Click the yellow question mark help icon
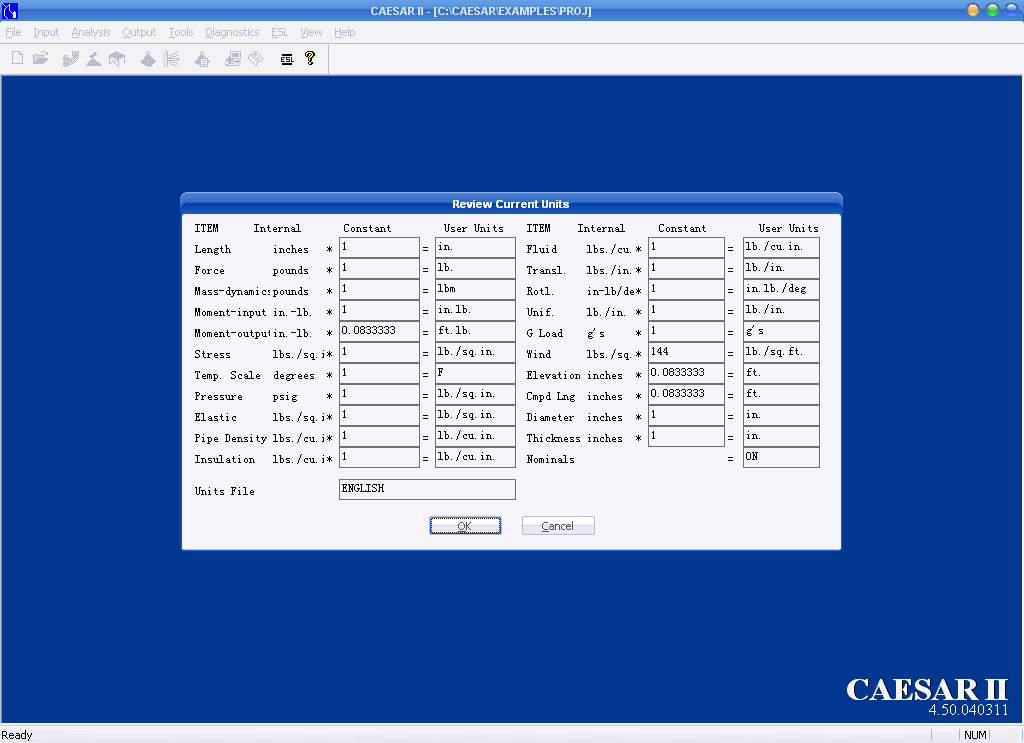The height and width of the screenshot is (743, 1024). (310, 59)
